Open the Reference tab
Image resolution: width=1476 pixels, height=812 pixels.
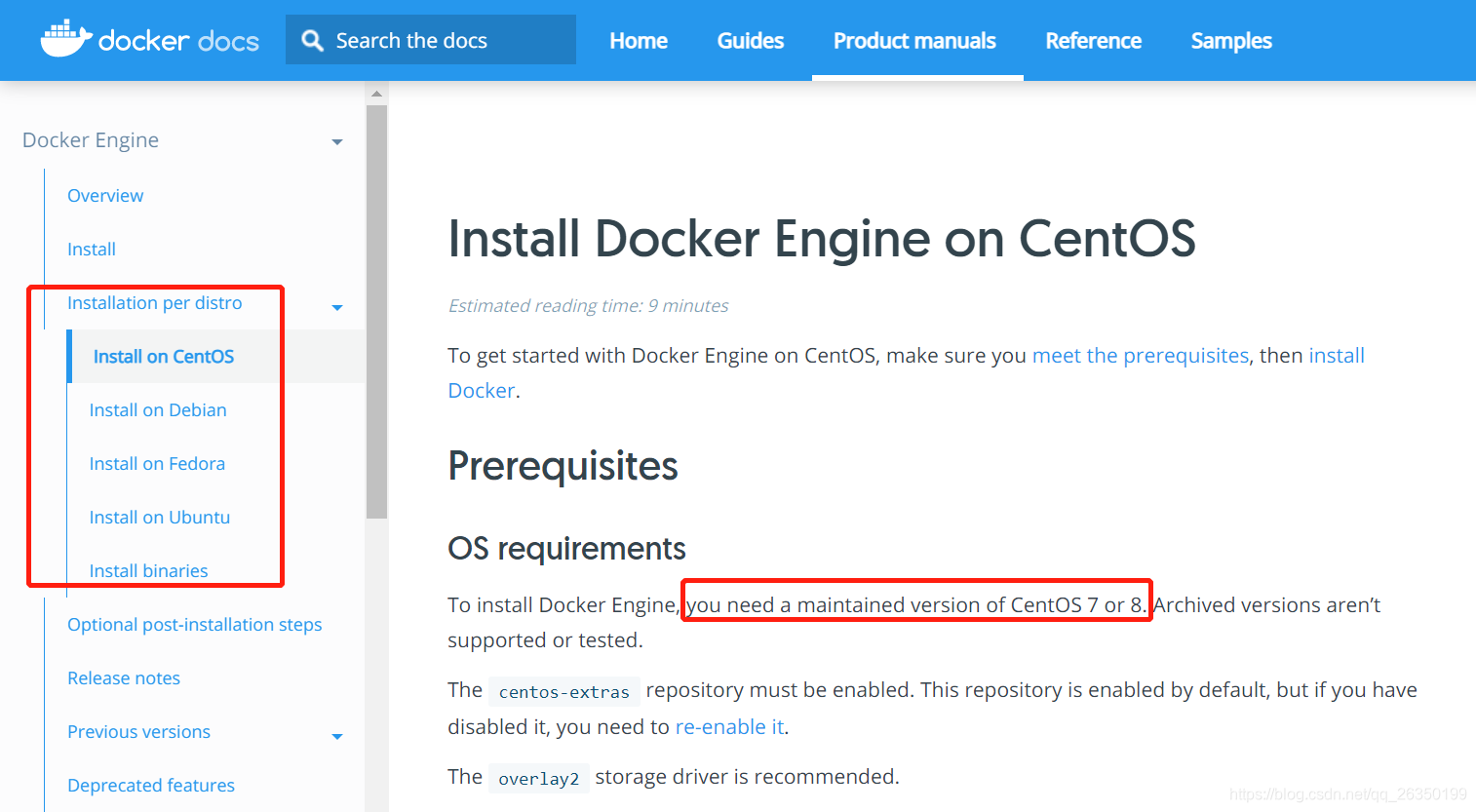coord(1093,41)
